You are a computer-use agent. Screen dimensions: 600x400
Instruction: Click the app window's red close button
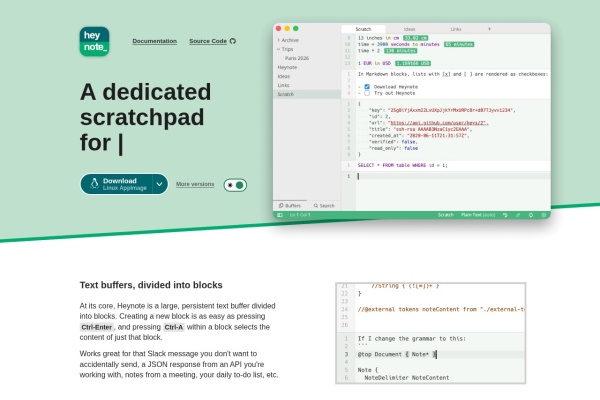[x=279, y=28]
